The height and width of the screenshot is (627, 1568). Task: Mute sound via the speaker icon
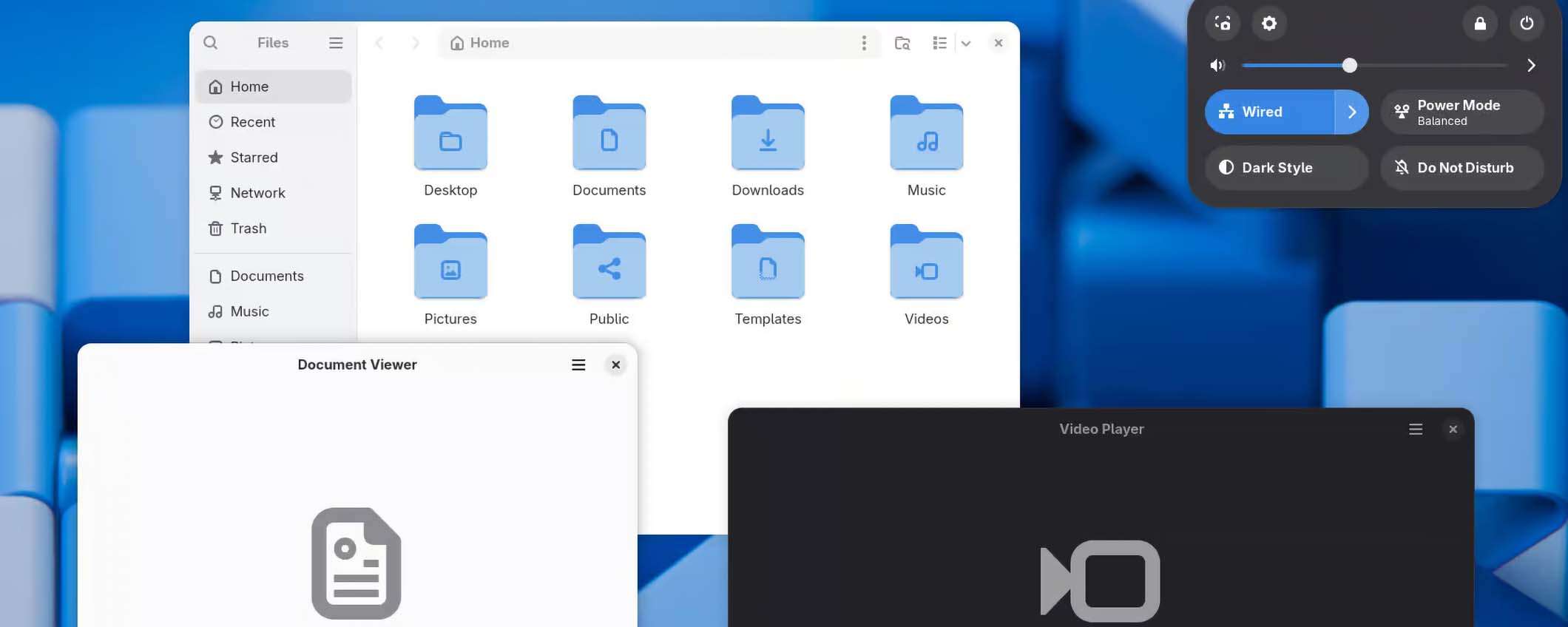click(1217, 66)
